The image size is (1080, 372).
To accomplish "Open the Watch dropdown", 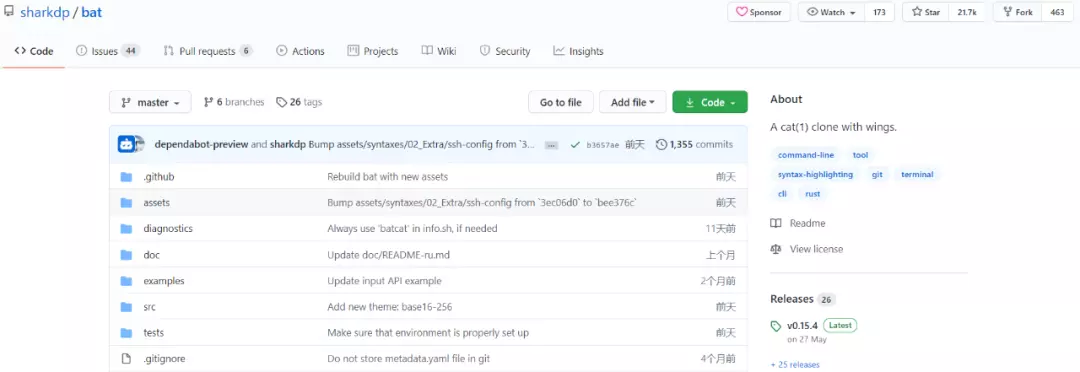I will click(x=831, y=12).
